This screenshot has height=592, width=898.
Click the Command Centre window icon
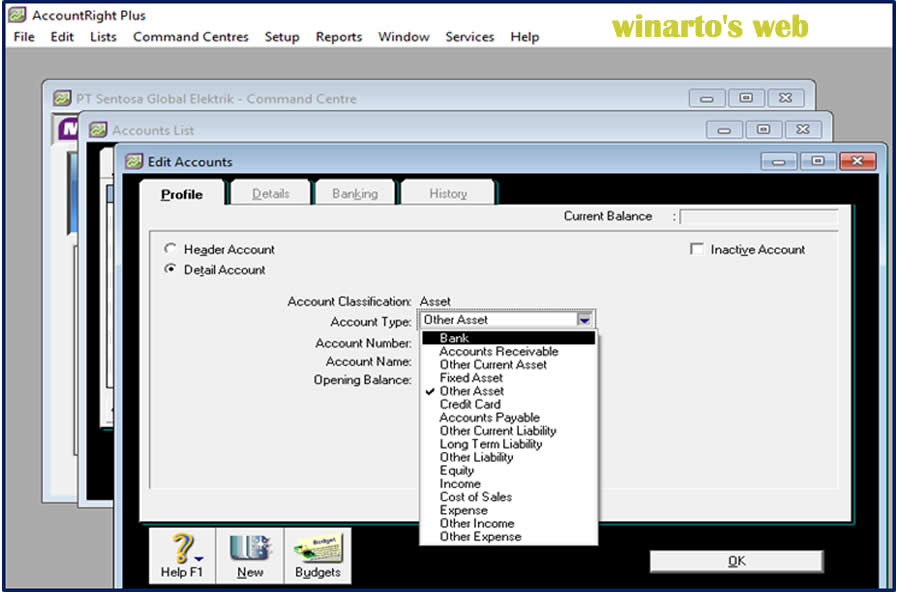click(x=62, y=98)
